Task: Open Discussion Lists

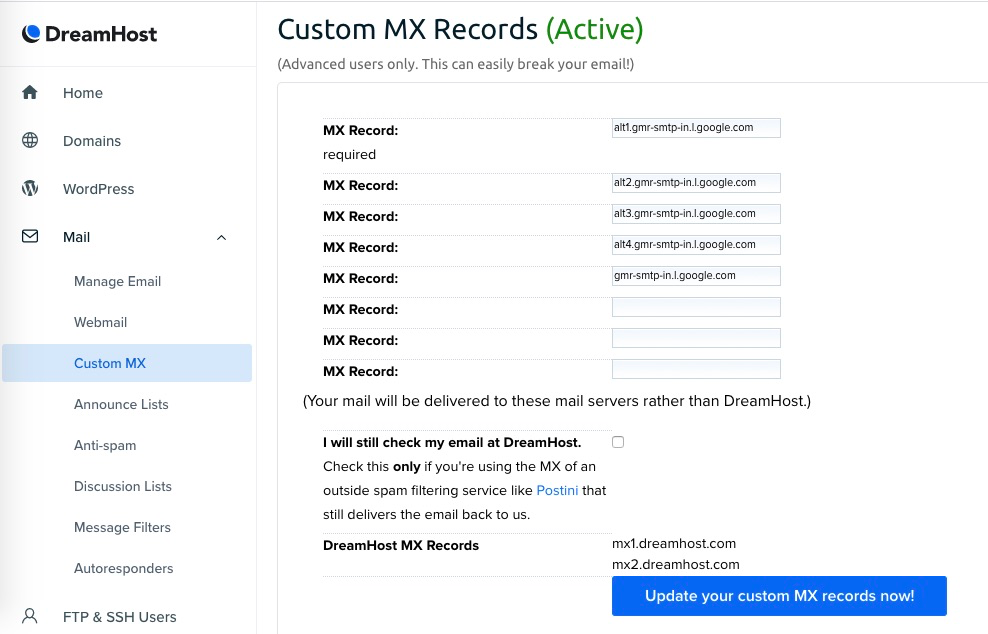Action: click(x=122, y=486)
